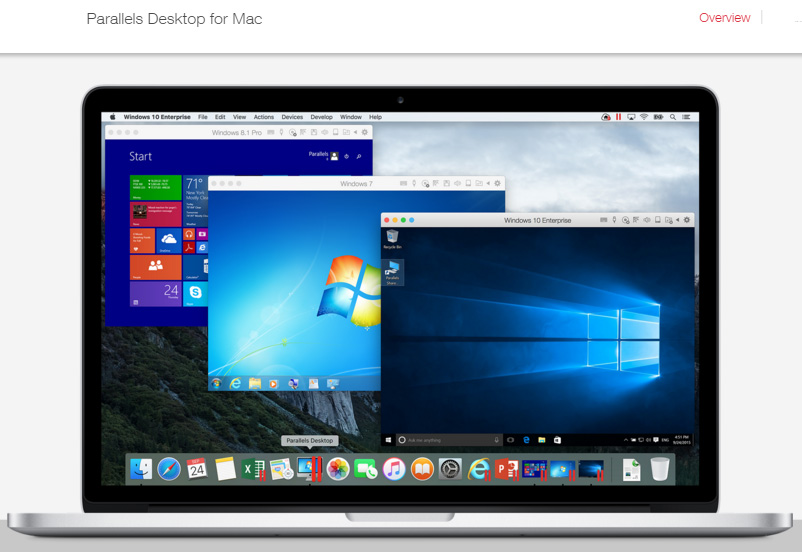Open Windows Media Player in Windows 7 taskbar
802x552 pixels.
(274, 383)
